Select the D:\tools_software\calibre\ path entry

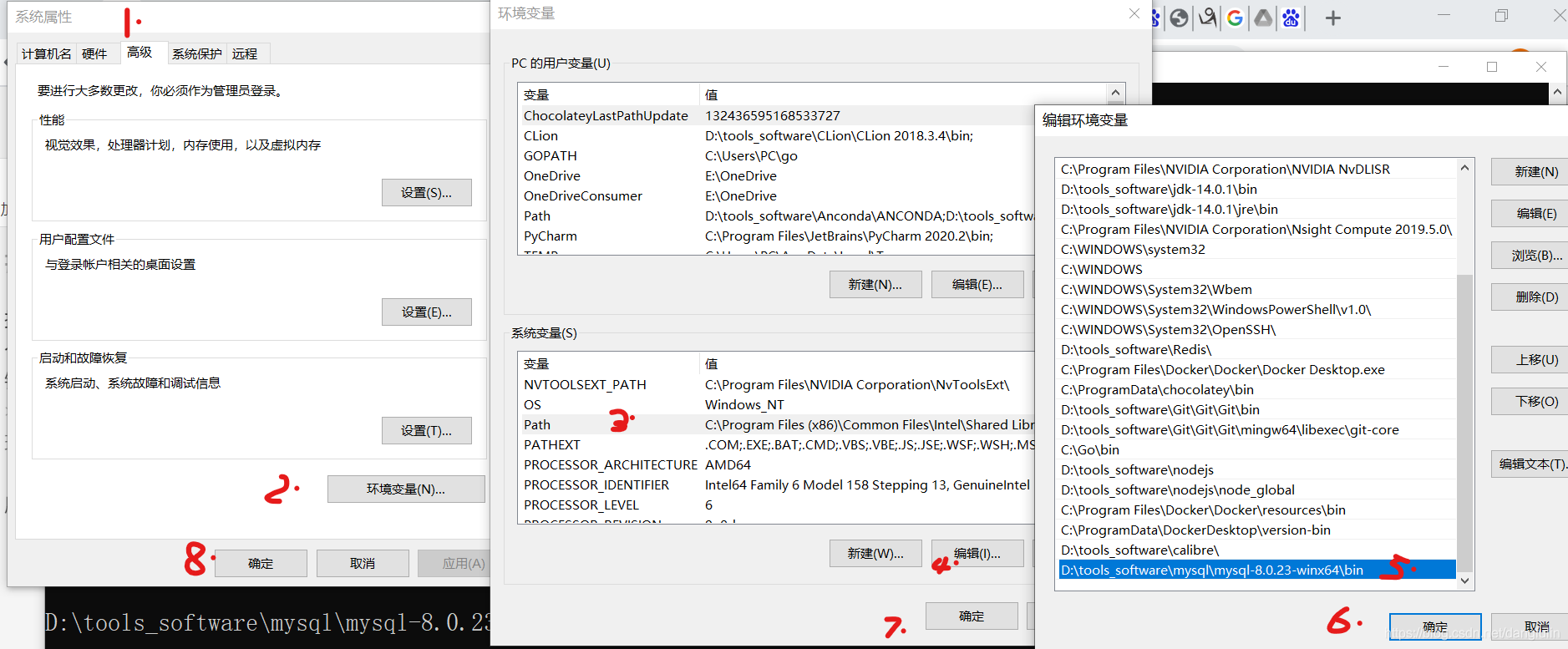coord(1257,550)
